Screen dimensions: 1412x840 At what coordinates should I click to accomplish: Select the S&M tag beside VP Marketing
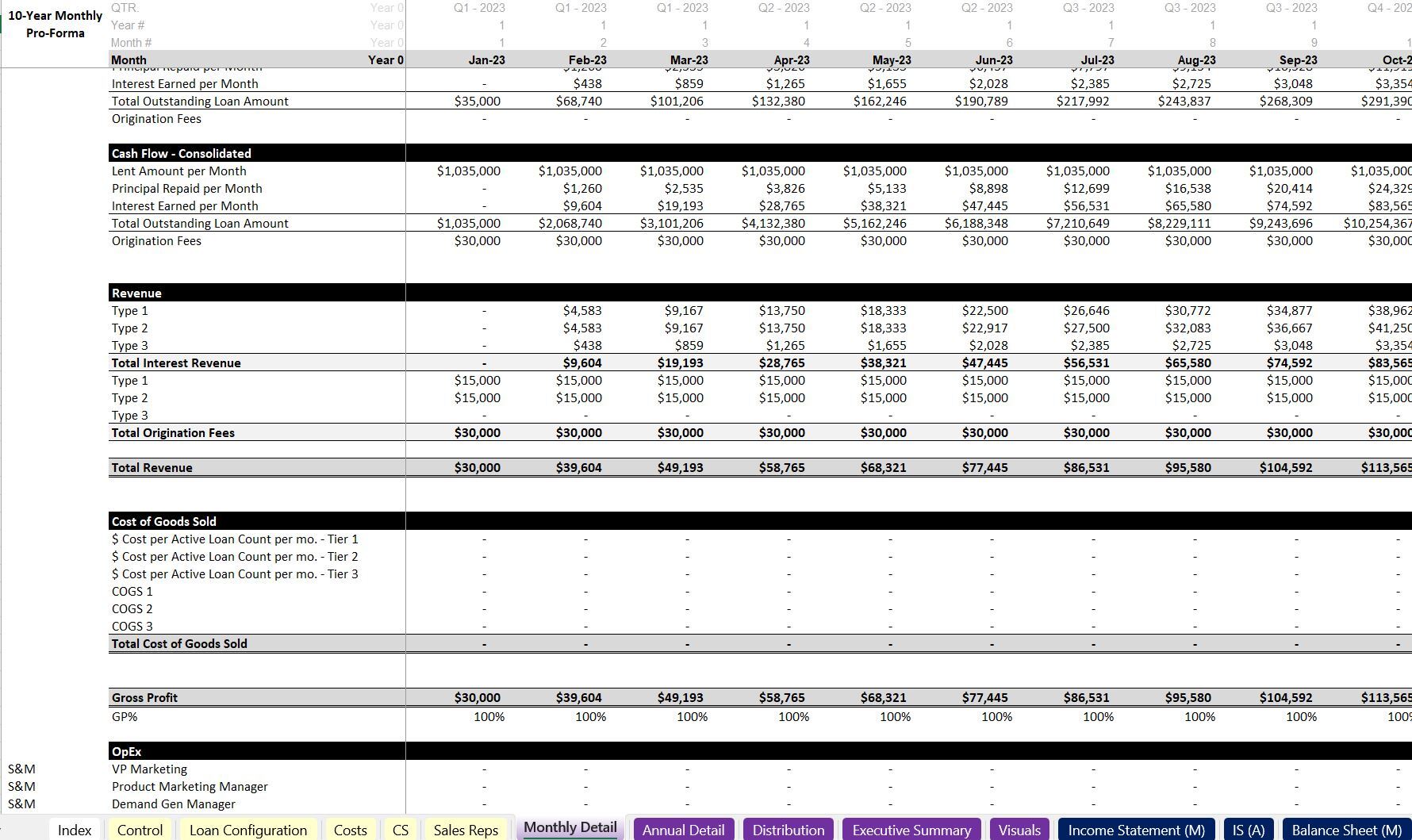pyautogui.click(x=21, y=769)
